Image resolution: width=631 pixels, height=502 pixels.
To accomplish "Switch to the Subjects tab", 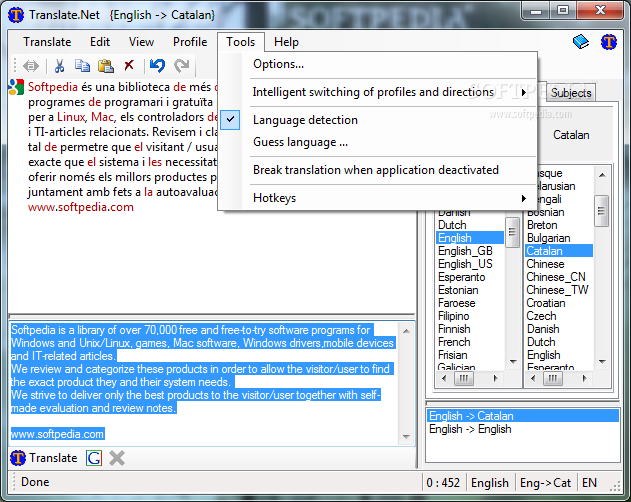I will 571,93.
